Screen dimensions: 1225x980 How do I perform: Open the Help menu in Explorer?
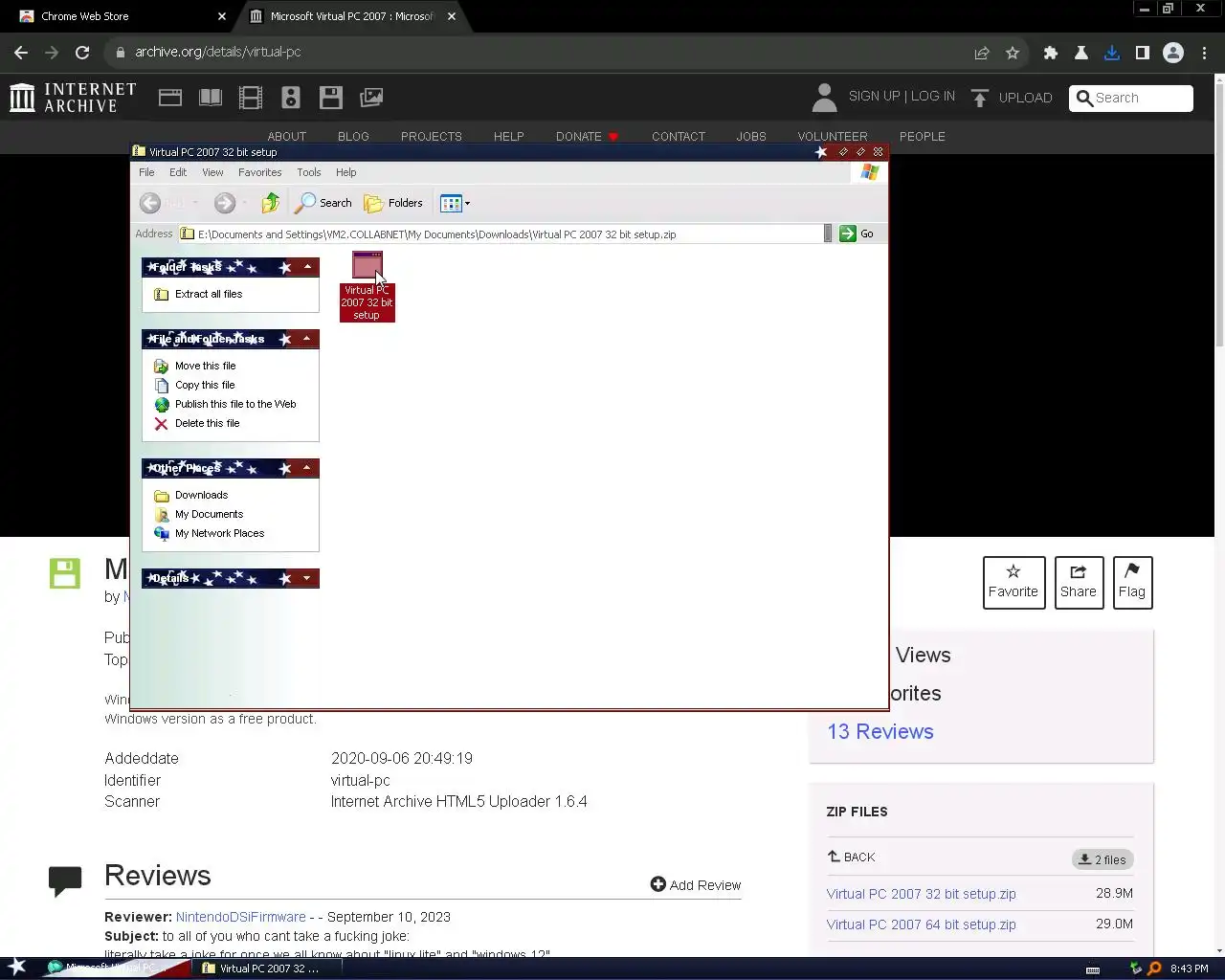(x=345, y=172)
